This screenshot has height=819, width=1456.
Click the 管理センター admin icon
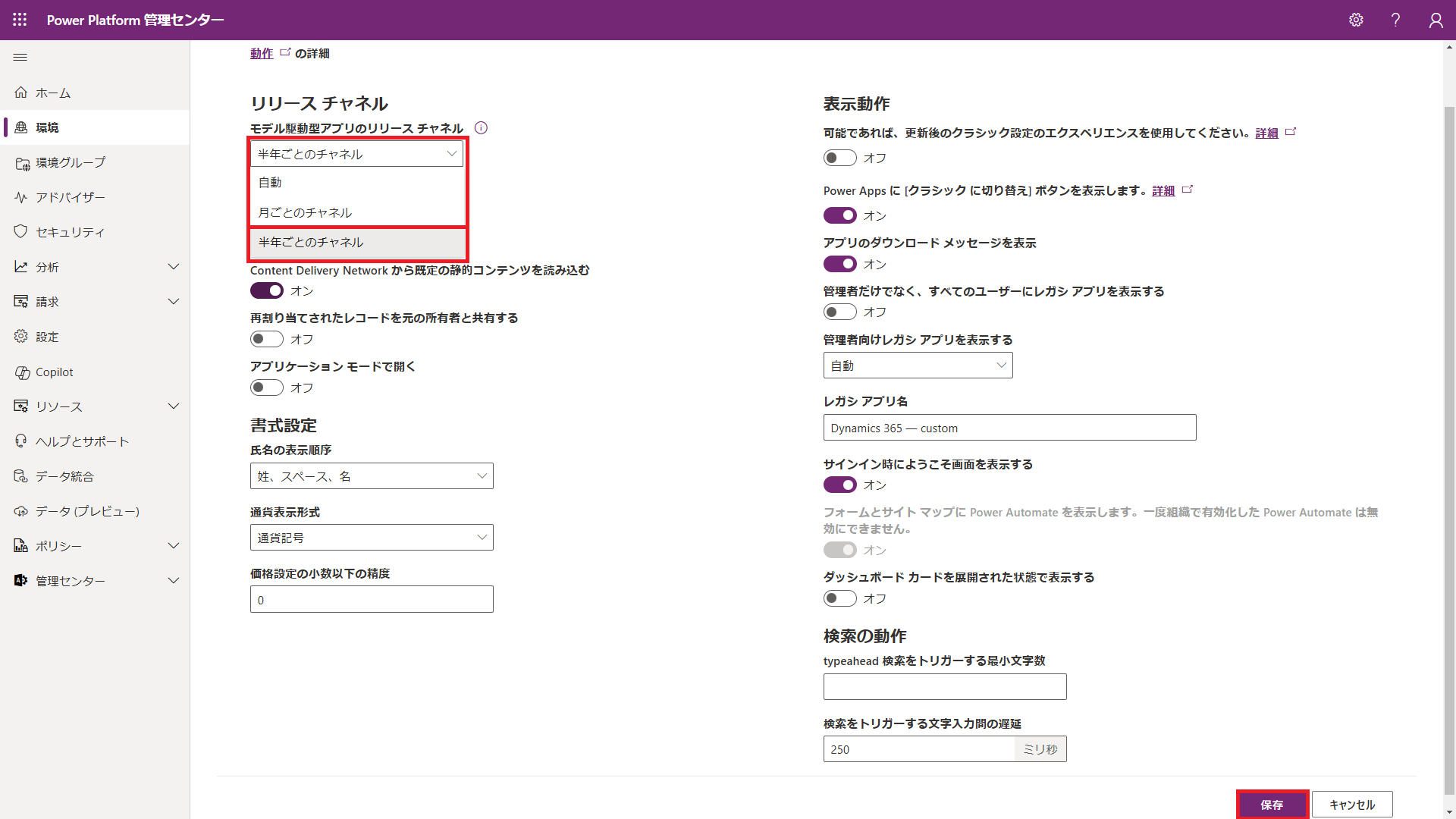tap(20, 580)
